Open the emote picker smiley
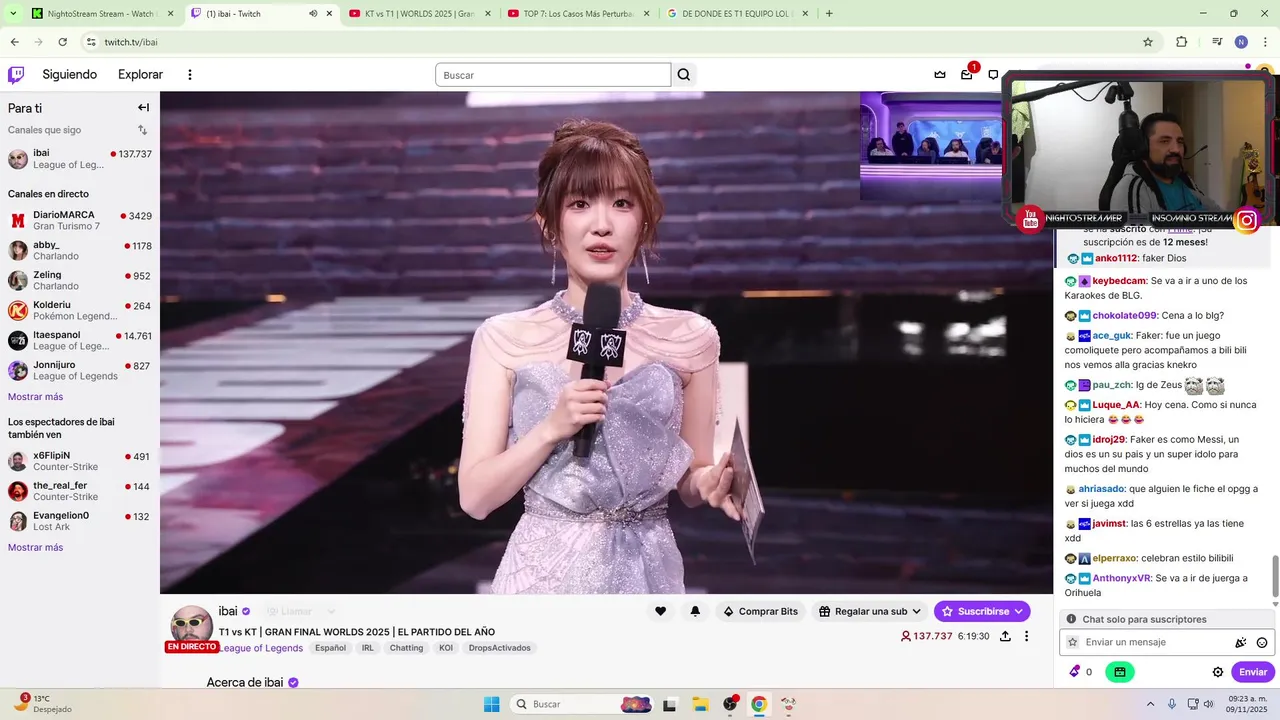 pyautogui.click(x=1262, y=643)
